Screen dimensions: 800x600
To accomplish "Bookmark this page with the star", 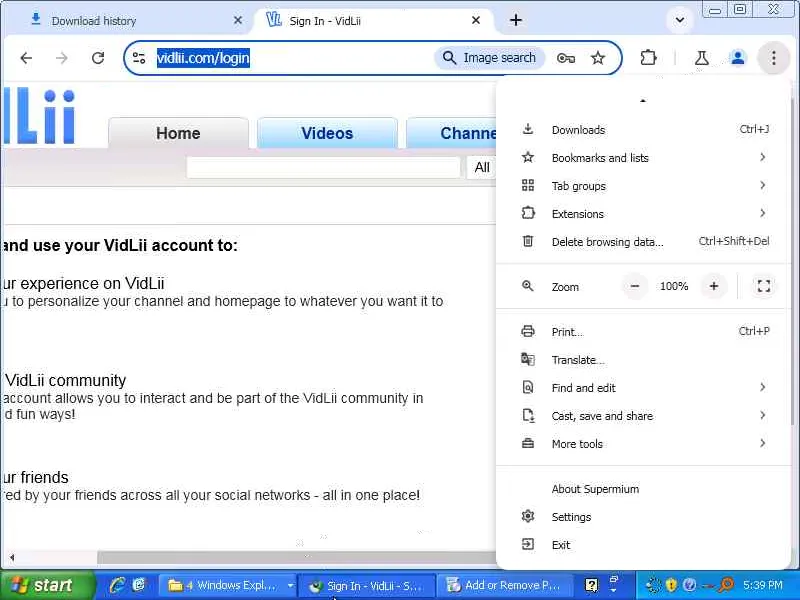I will point(598,58).
